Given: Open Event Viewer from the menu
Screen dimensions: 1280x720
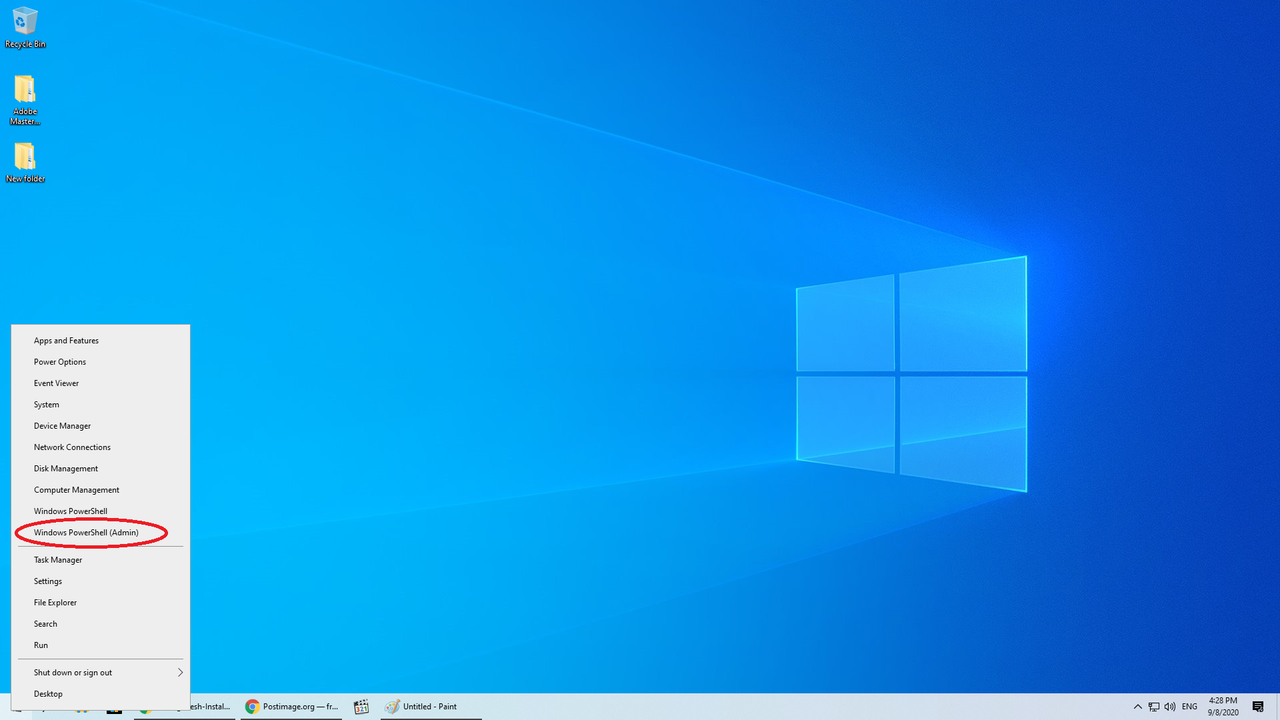Looking at the screenshot, I should click(x=100, y=383).
